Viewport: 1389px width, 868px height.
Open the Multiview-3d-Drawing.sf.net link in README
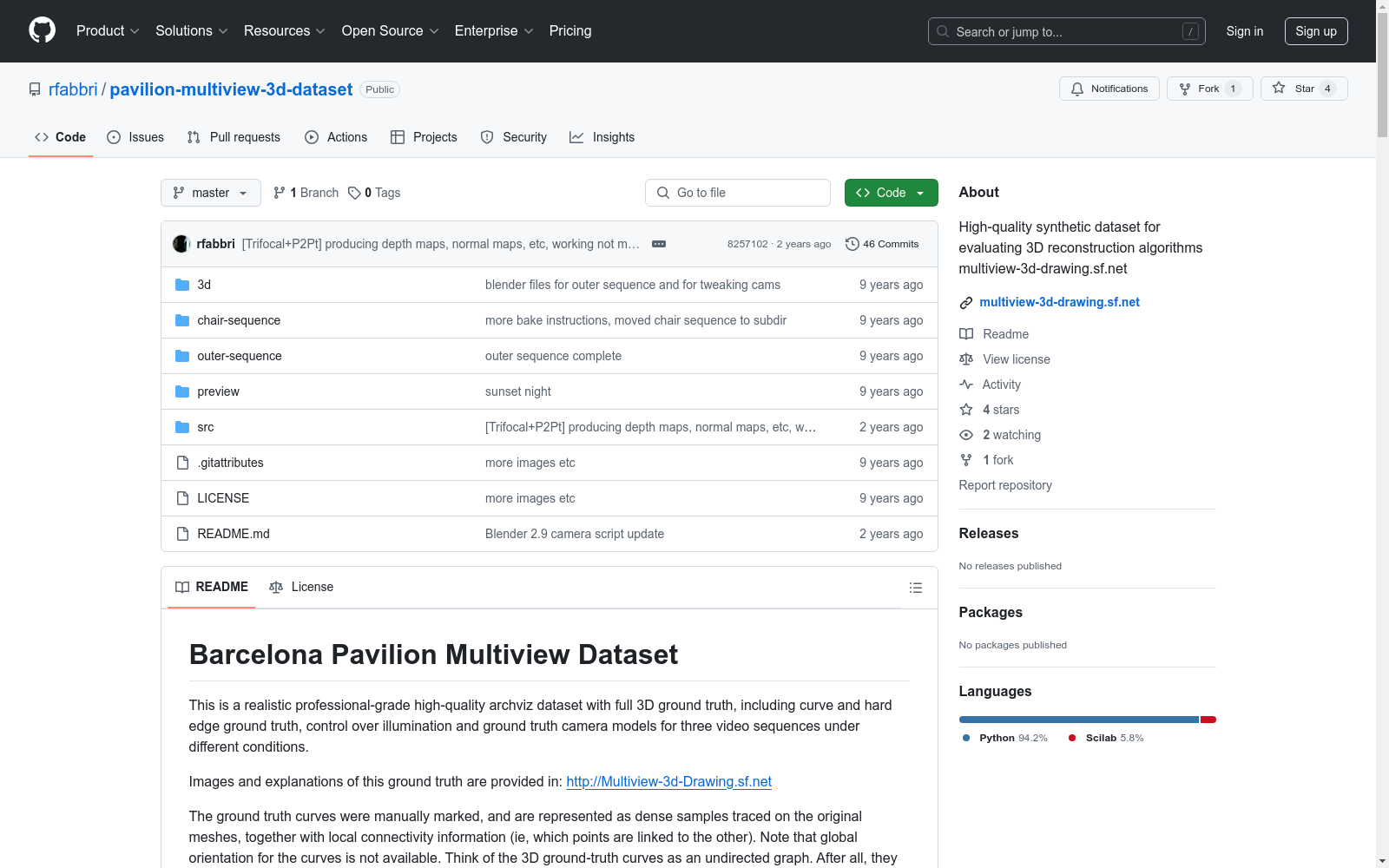(668, 781)
